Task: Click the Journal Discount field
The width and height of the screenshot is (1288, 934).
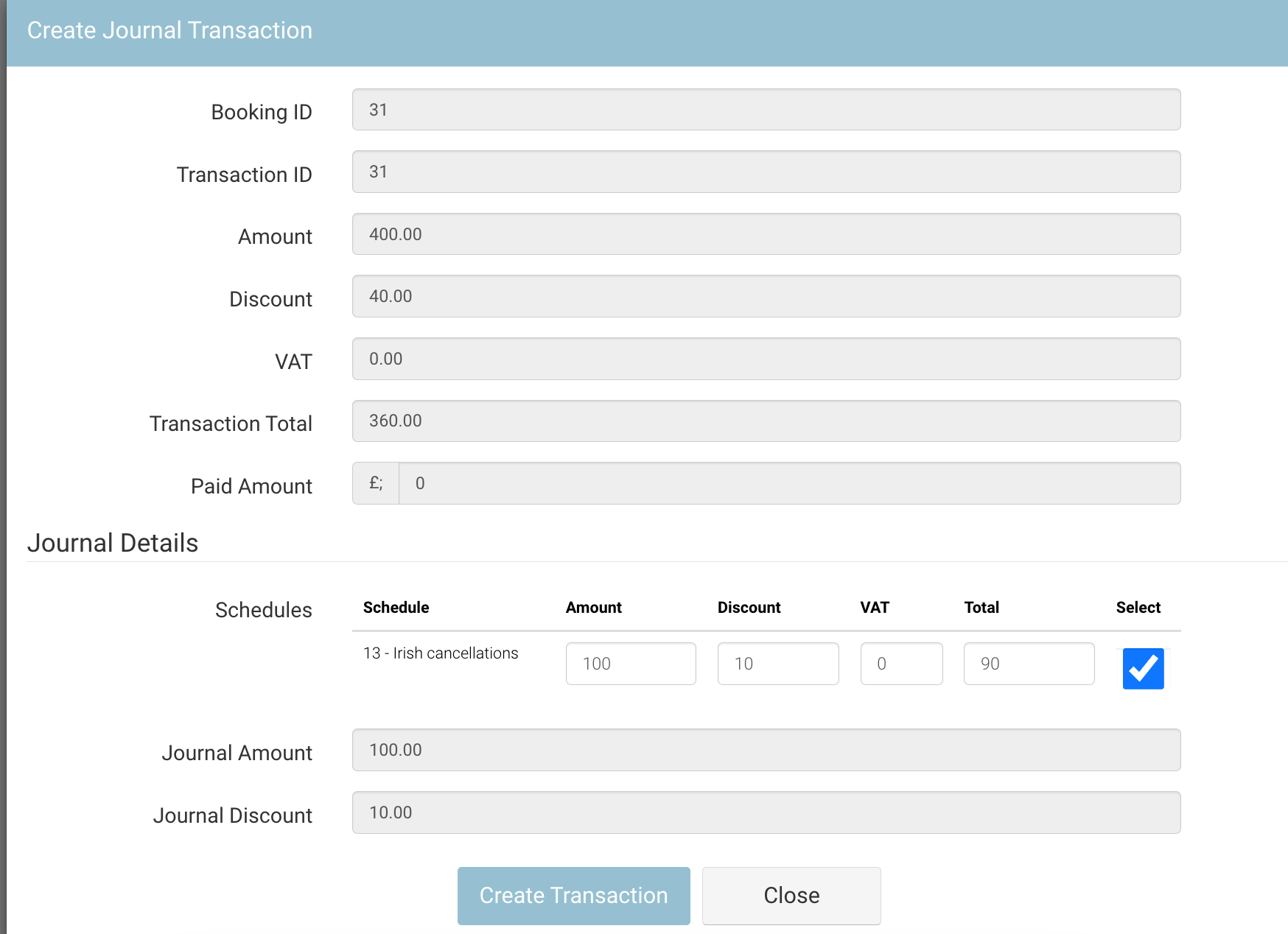Action: pos(766,812)
